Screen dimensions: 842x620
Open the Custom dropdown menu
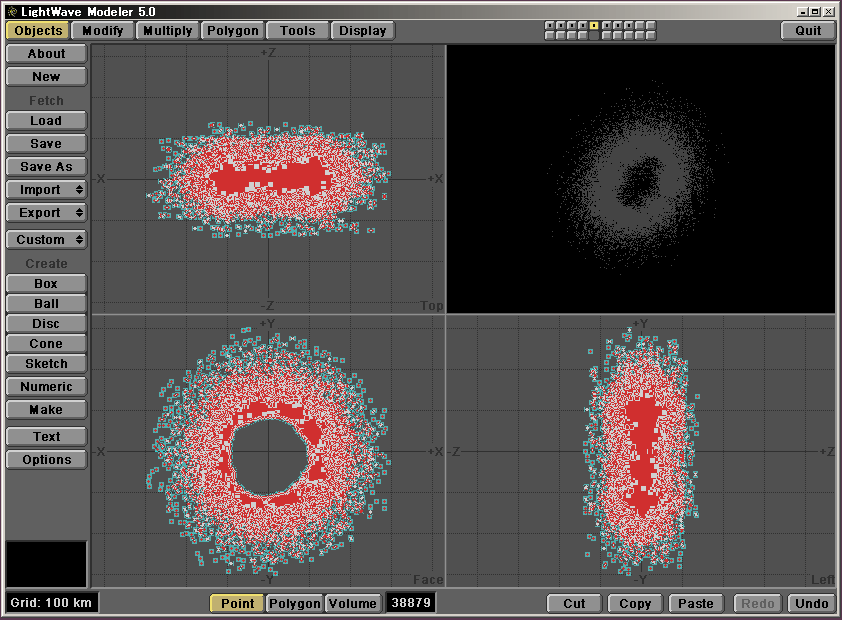coord(46,240)
